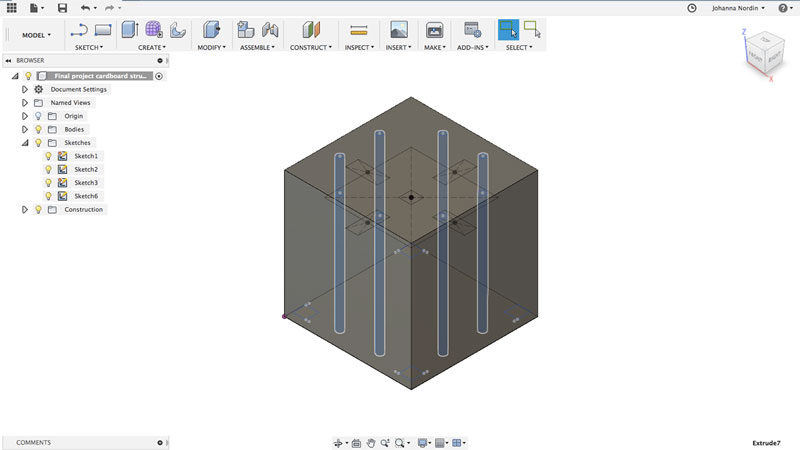Toggle visibility bulb of Bodies folder

point(38,129)
